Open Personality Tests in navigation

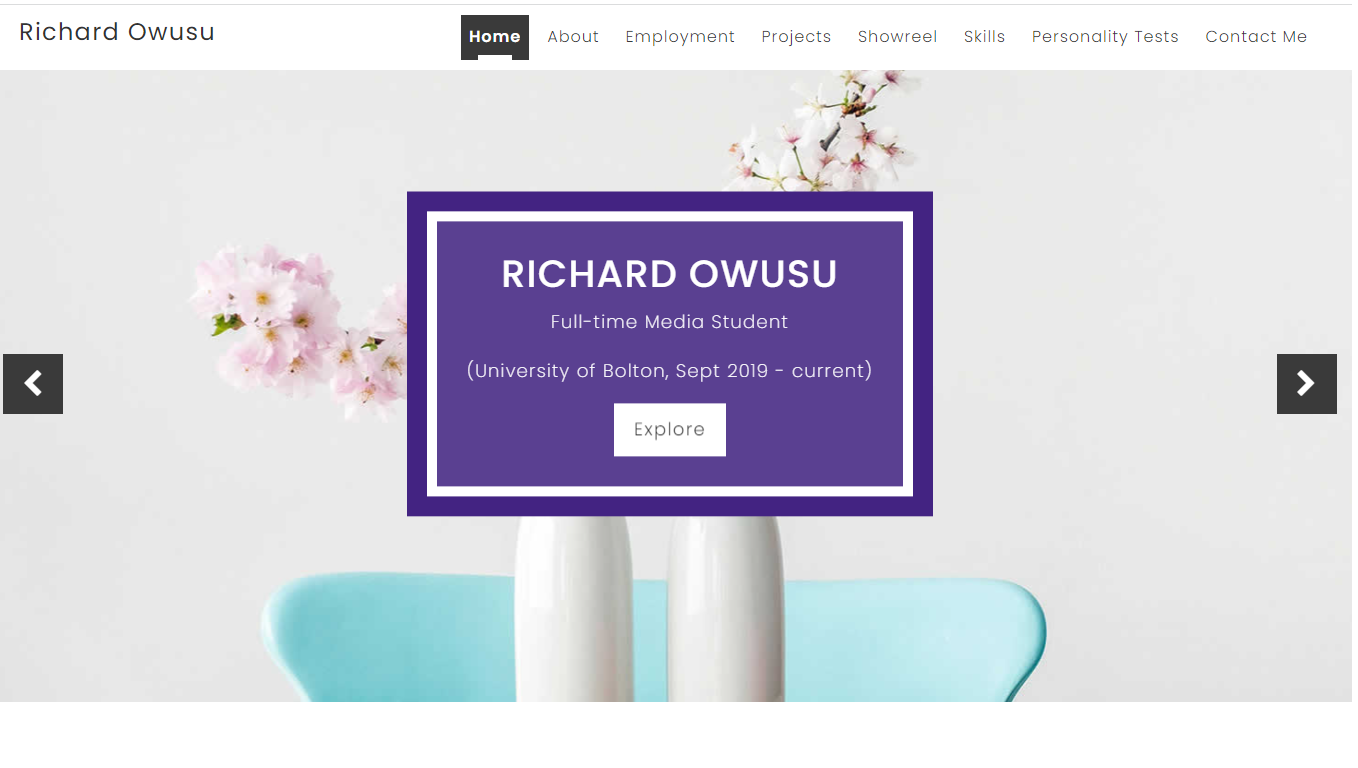1105,37
